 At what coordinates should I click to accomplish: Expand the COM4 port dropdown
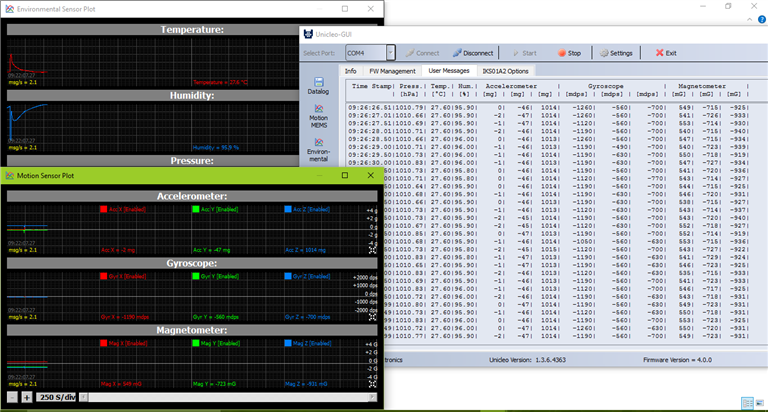(x=390, y=53)
